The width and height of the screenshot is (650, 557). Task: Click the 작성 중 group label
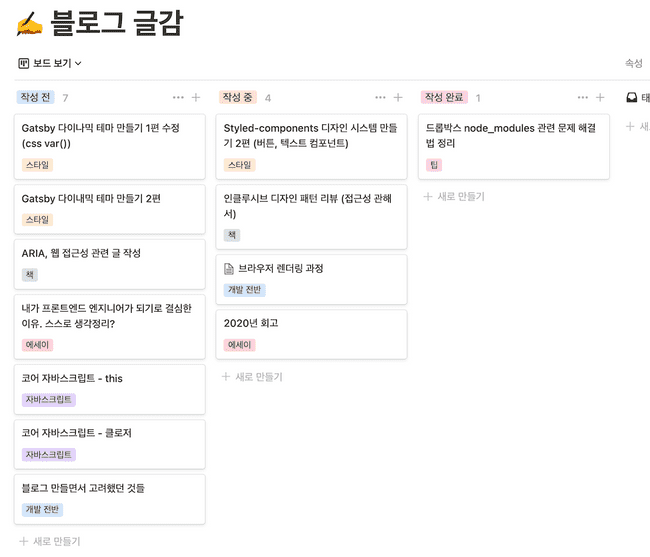[238, 97]
